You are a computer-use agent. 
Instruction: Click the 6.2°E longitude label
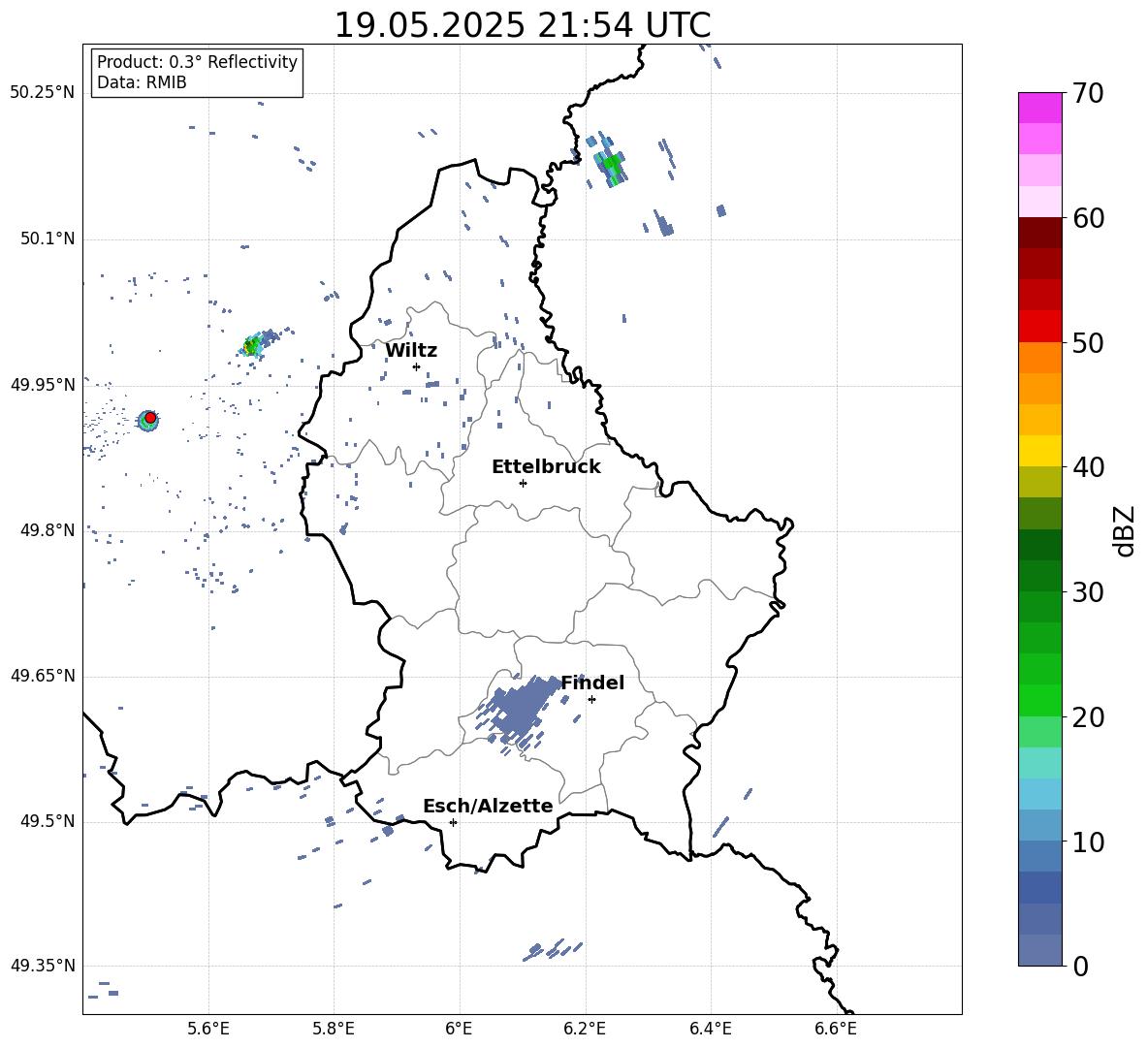tap(585, 1029)
